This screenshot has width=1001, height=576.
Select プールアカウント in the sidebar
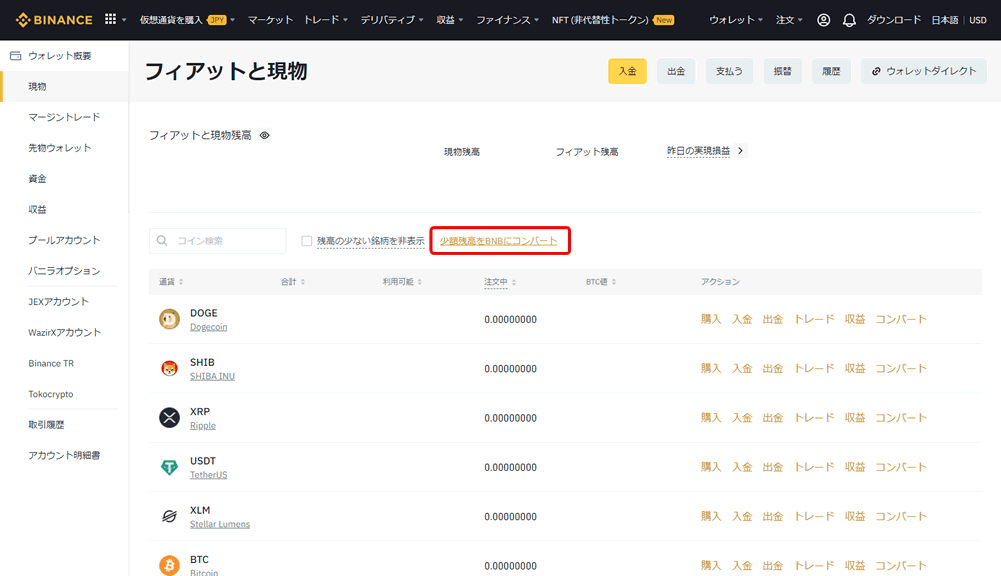pos(64,240)
